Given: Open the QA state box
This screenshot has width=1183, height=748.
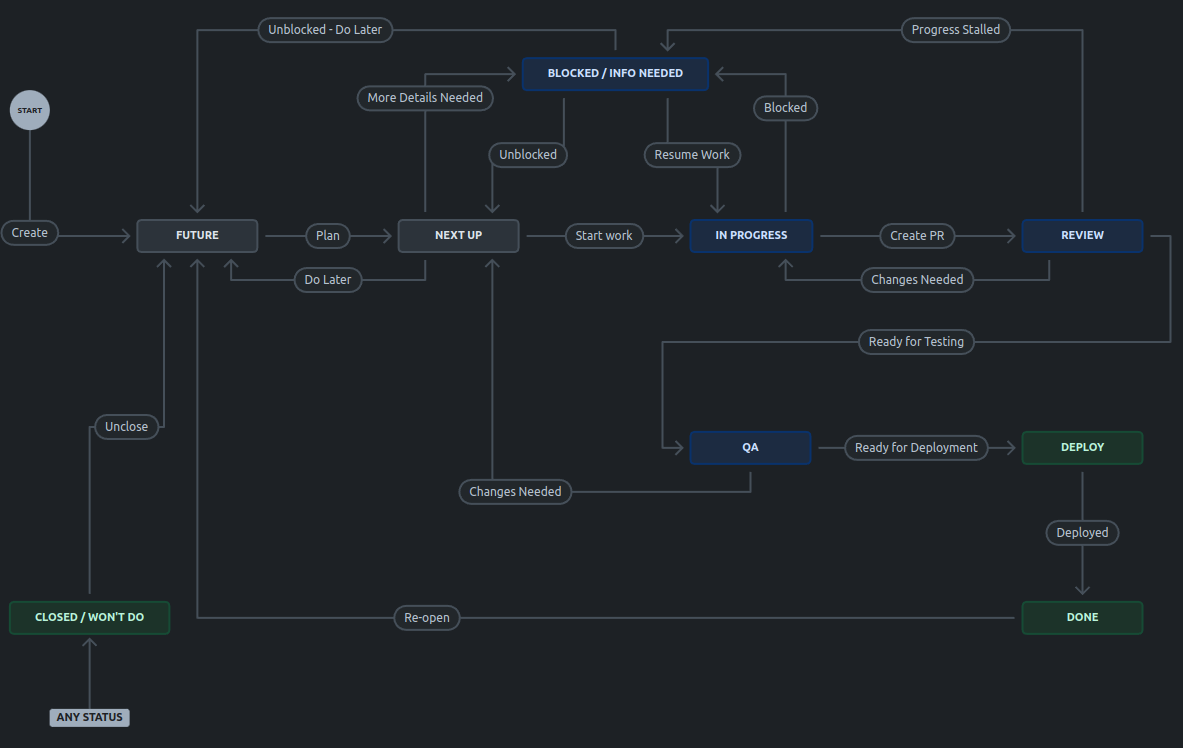Looking at the screenshot, I should 750,447.
